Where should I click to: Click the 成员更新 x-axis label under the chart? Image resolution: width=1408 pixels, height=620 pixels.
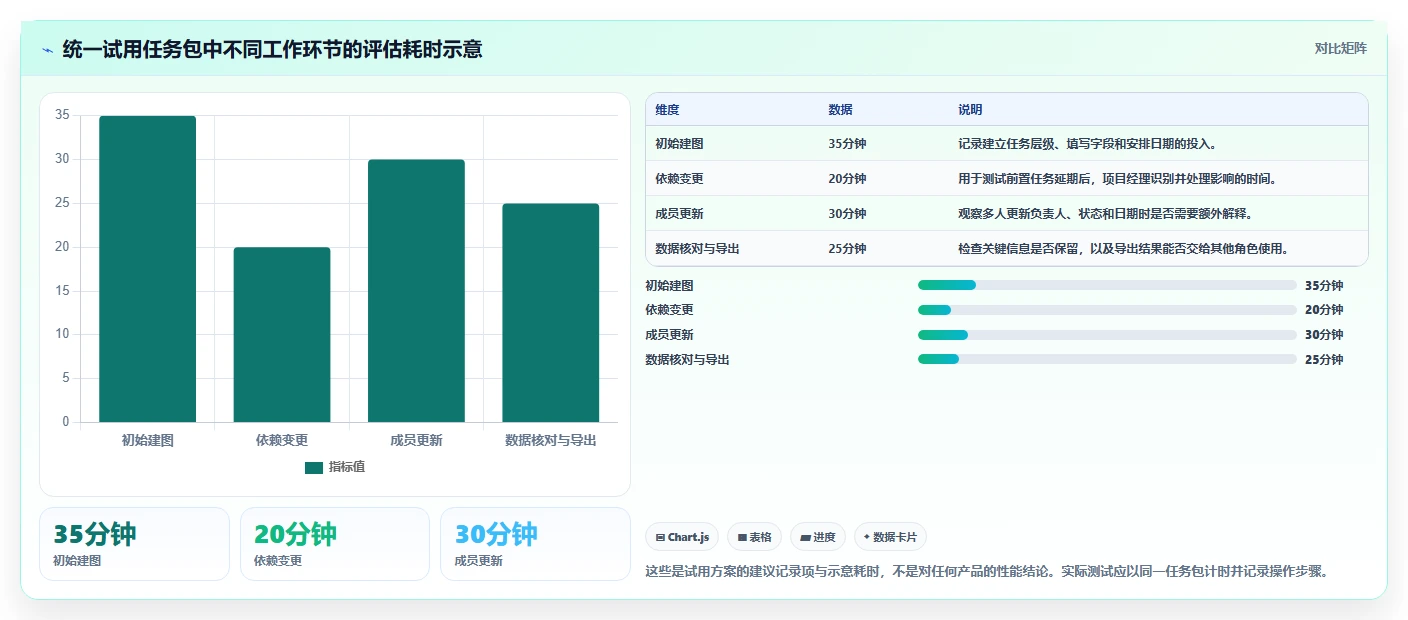tap(416, 440)
